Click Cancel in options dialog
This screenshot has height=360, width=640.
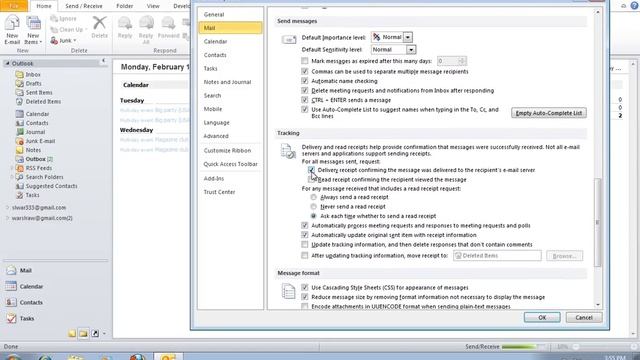point(584,317)
